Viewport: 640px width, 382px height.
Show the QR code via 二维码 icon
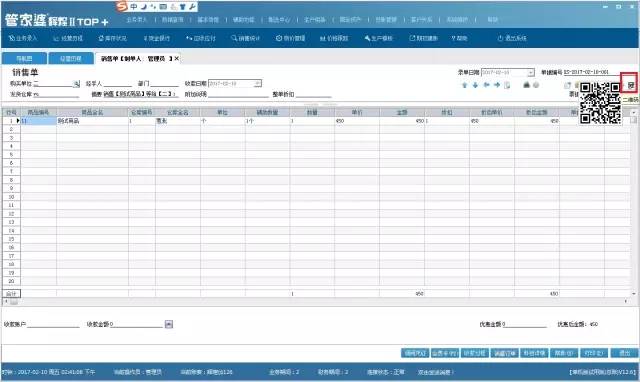point(631,85)
